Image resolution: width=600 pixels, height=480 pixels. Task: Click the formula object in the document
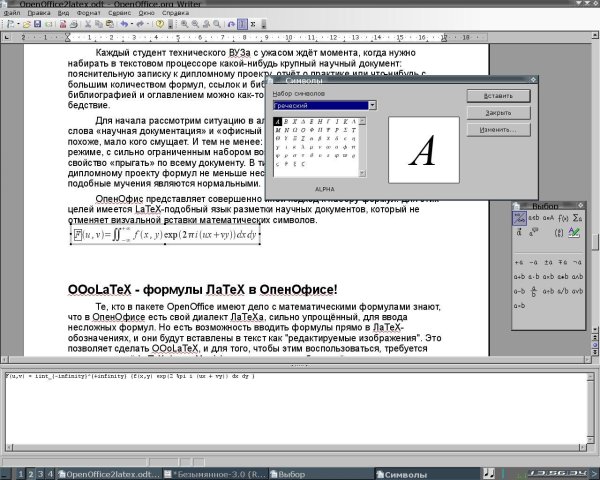pos(165,235)
